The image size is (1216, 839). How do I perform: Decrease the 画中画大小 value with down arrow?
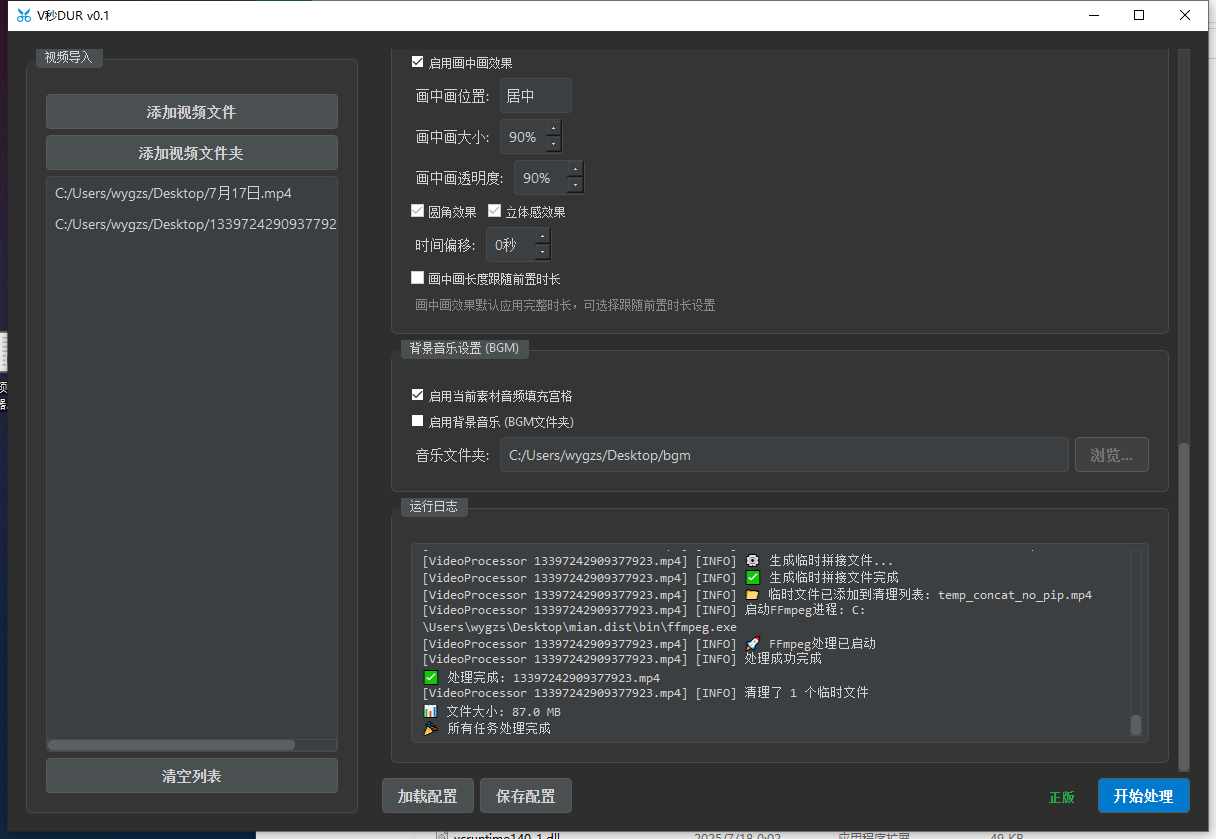553,145
